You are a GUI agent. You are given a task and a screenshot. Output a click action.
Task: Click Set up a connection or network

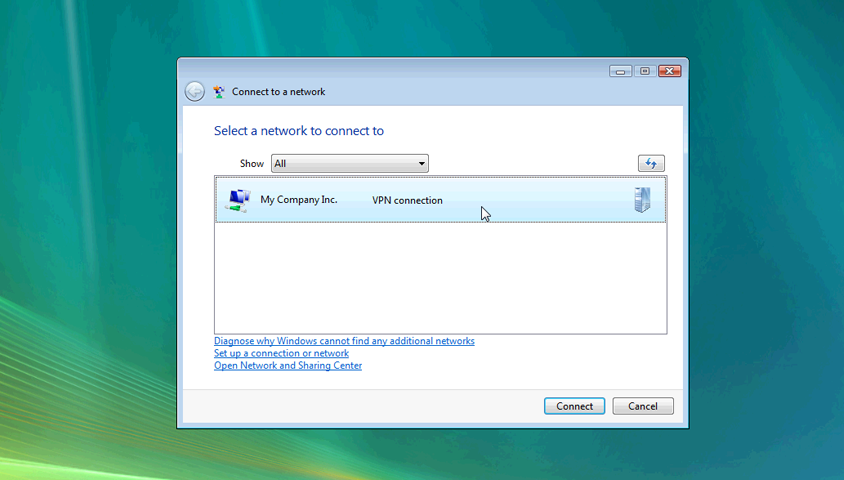(x=281, y=353)
